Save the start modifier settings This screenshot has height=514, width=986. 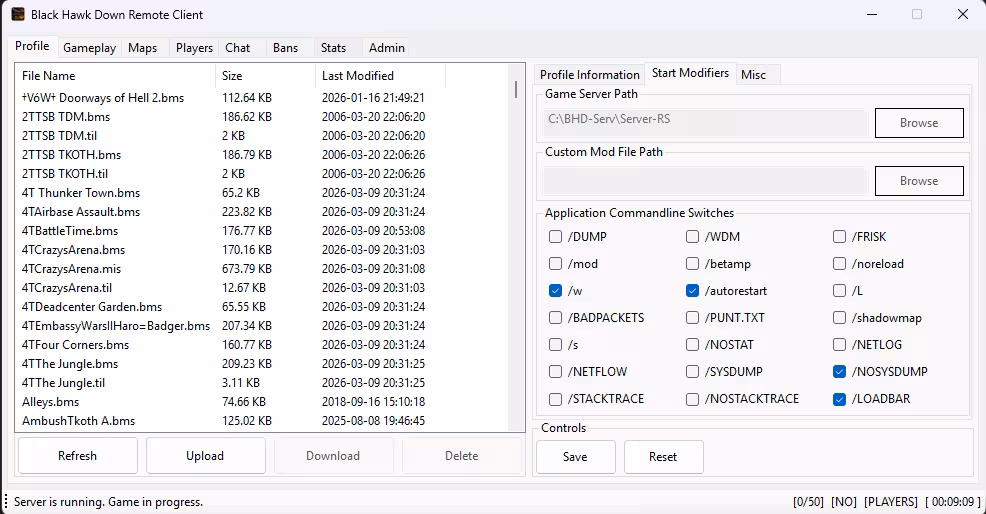click(x=575, y=457)
